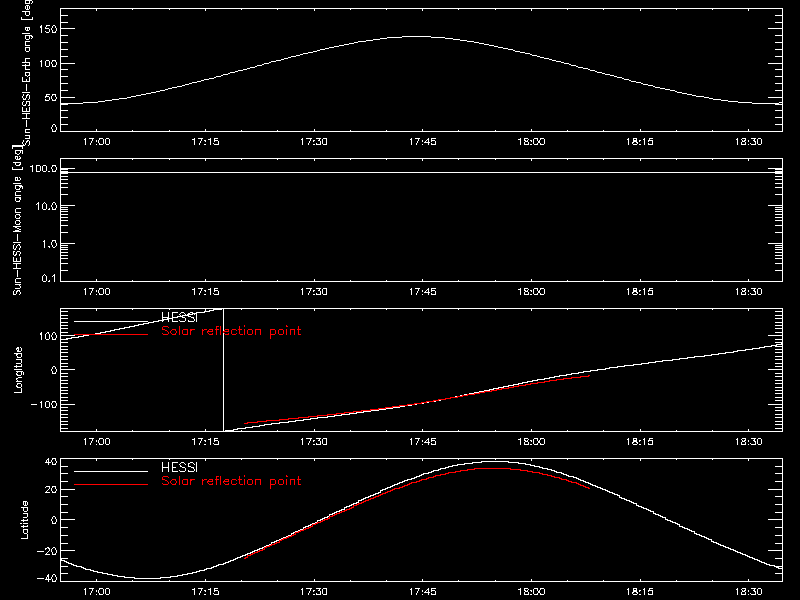The image size is (800, 600).
Task: Click 18:15 time label under Sun-HESSI-Moon plot
Action: tap(640, 292)
